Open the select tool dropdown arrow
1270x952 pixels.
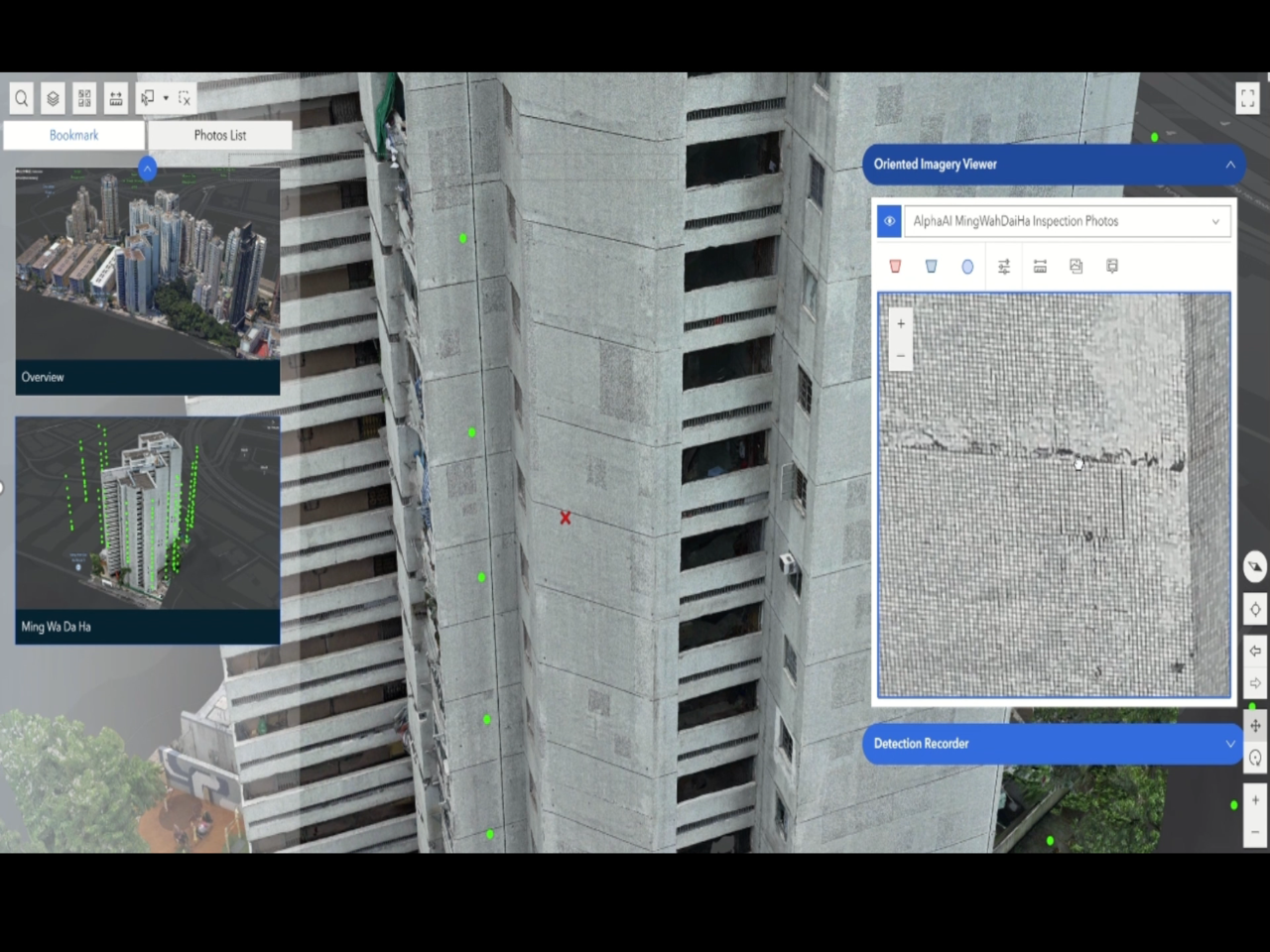pyautogui.click(x=166, y=98)
